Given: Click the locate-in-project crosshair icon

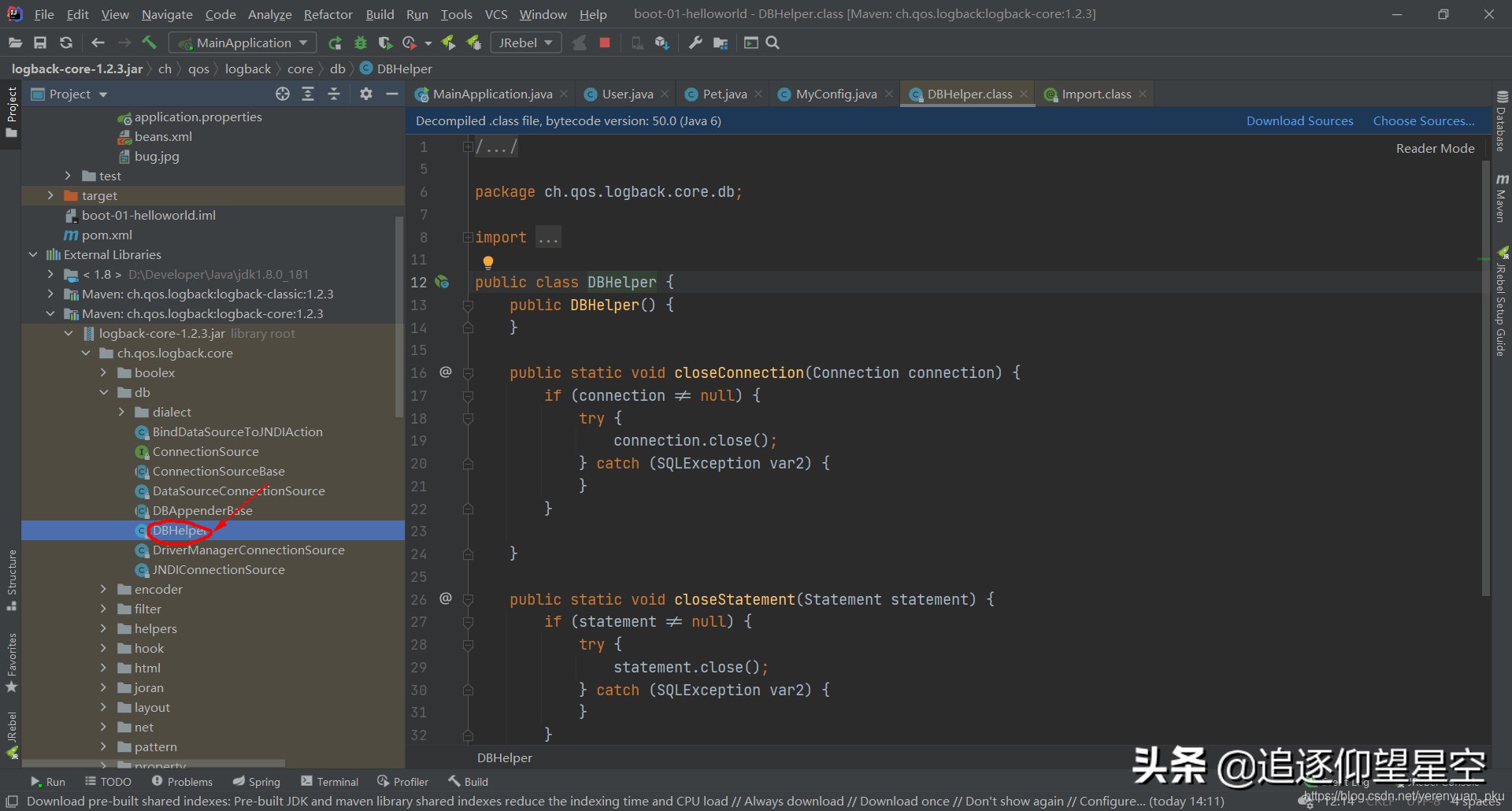Looking at the screenshot, I should (283, 94).
